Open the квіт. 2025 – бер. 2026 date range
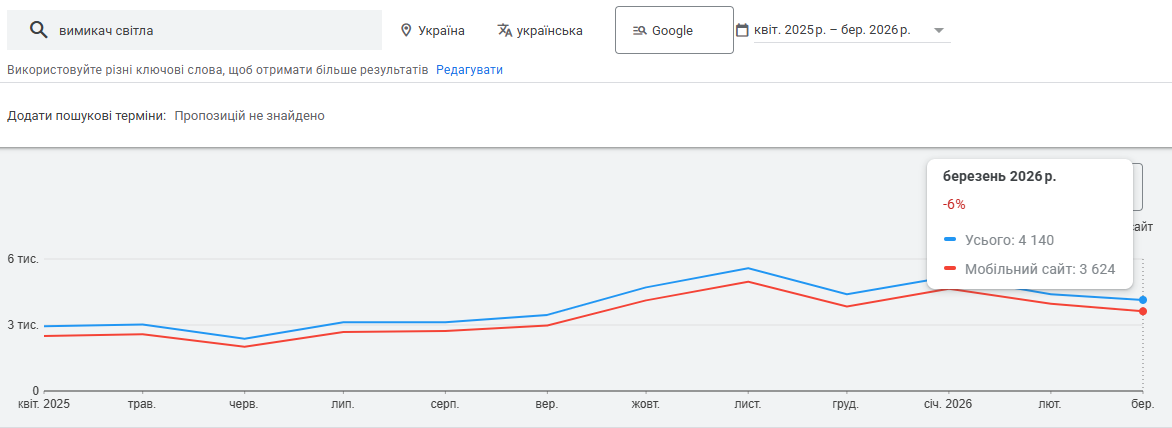This screenshot has width=1172, height=428. coord(832,30)
